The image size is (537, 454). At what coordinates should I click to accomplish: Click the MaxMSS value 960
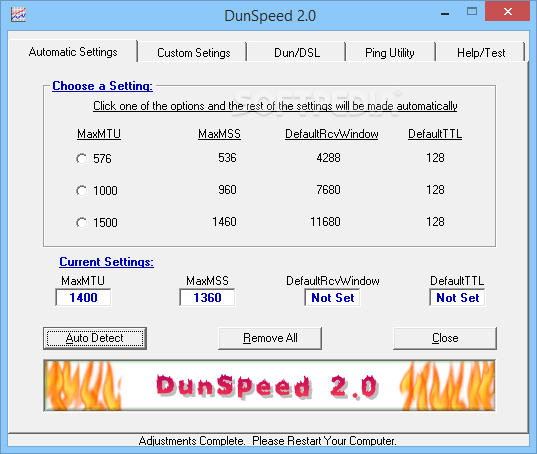[x=227, y=190]
